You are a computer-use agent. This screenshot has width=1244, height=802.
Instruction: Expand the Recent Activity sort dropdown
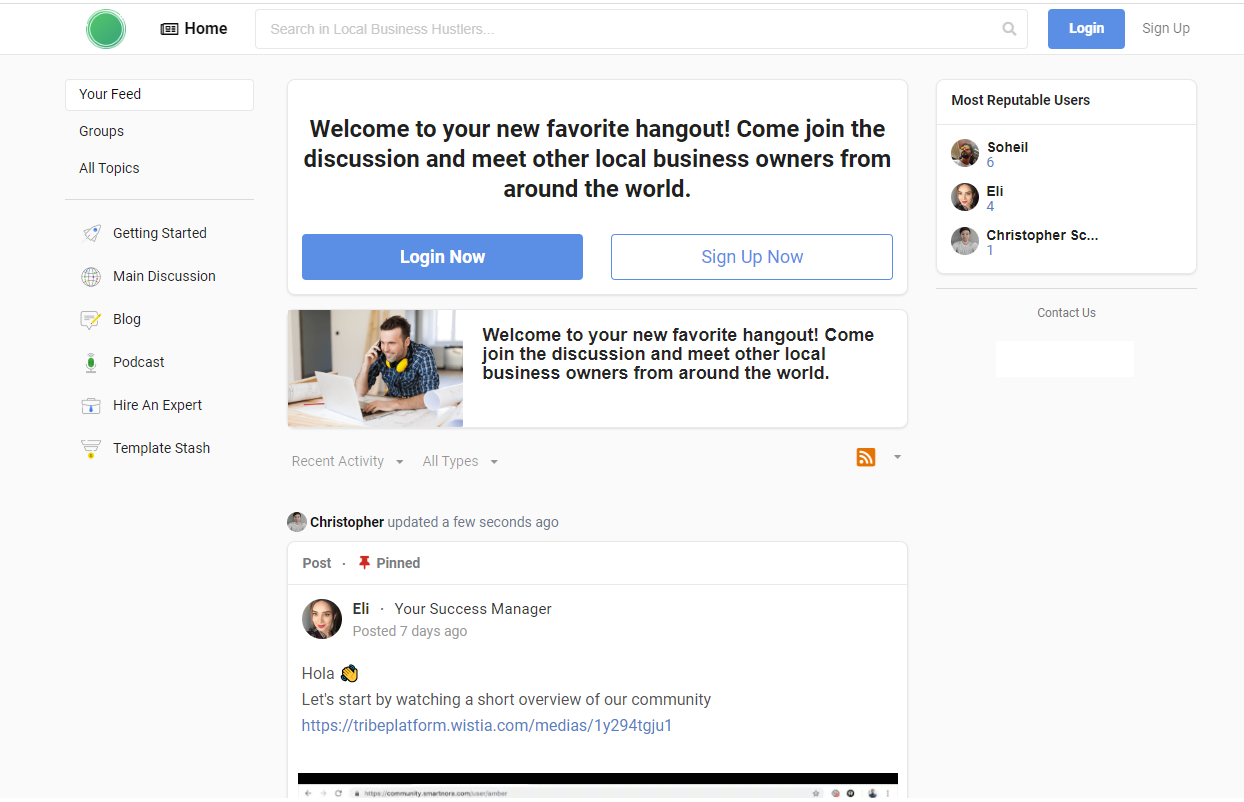[x=347, y=461]
